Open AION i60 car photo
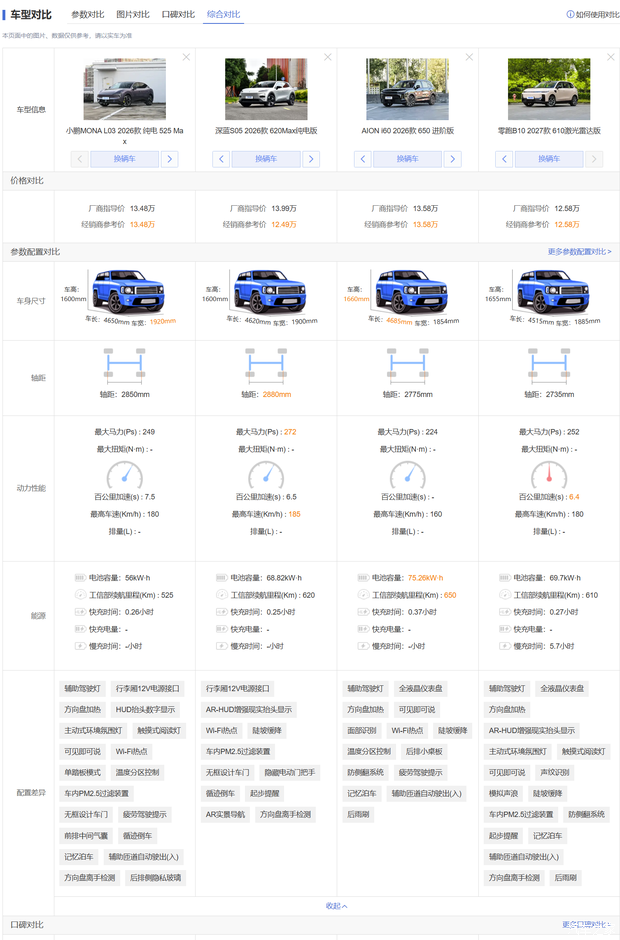Screen dimensions: 620x940 pos(408,89)
